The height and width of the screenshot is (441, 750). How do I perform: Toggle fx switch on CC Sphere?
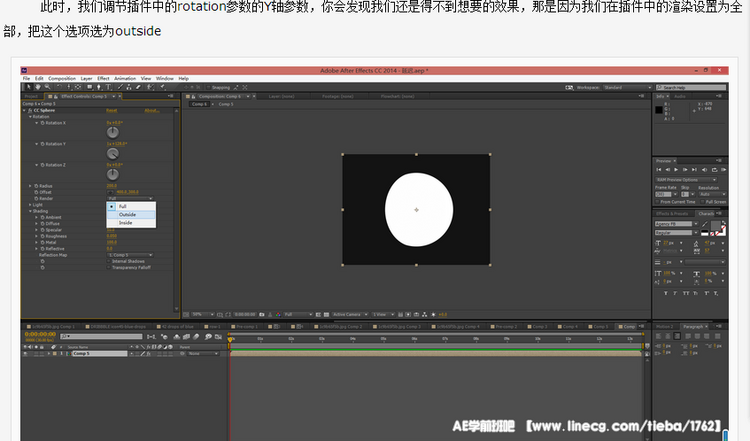point(30,110)
